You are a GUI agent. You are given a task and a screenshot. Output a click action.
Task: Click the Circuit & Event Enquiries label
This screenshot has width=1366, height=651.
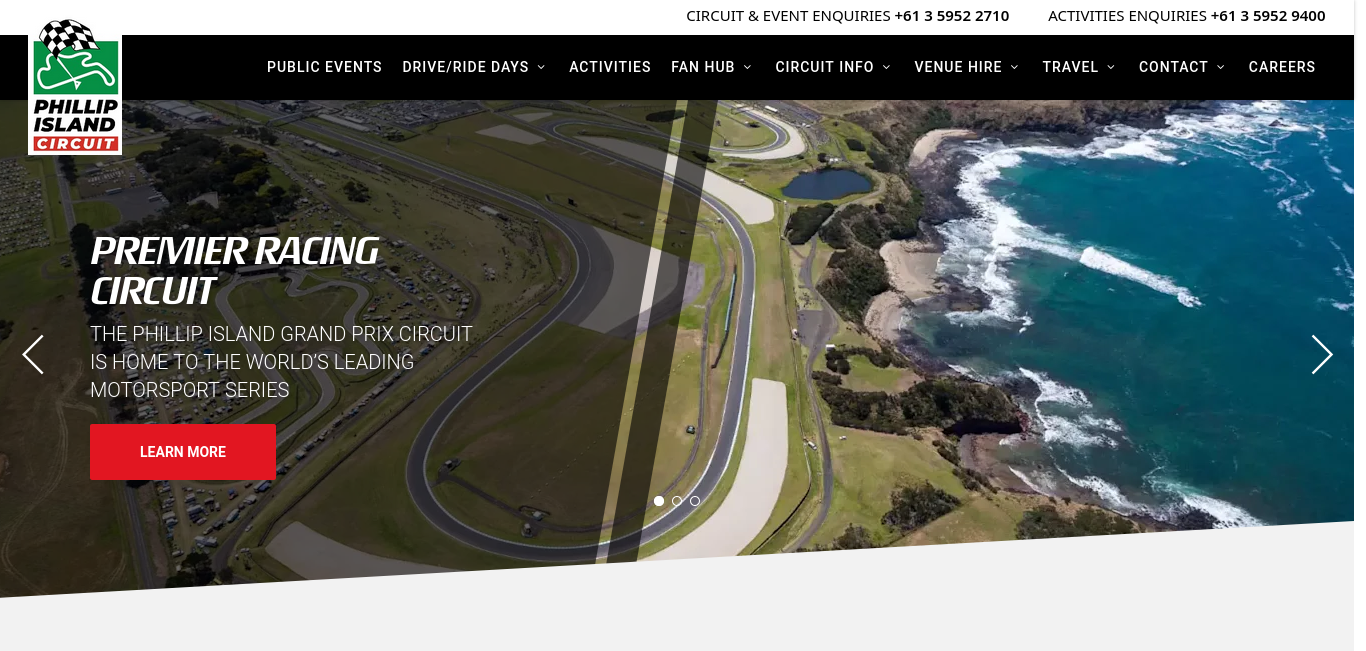(788, 16)
